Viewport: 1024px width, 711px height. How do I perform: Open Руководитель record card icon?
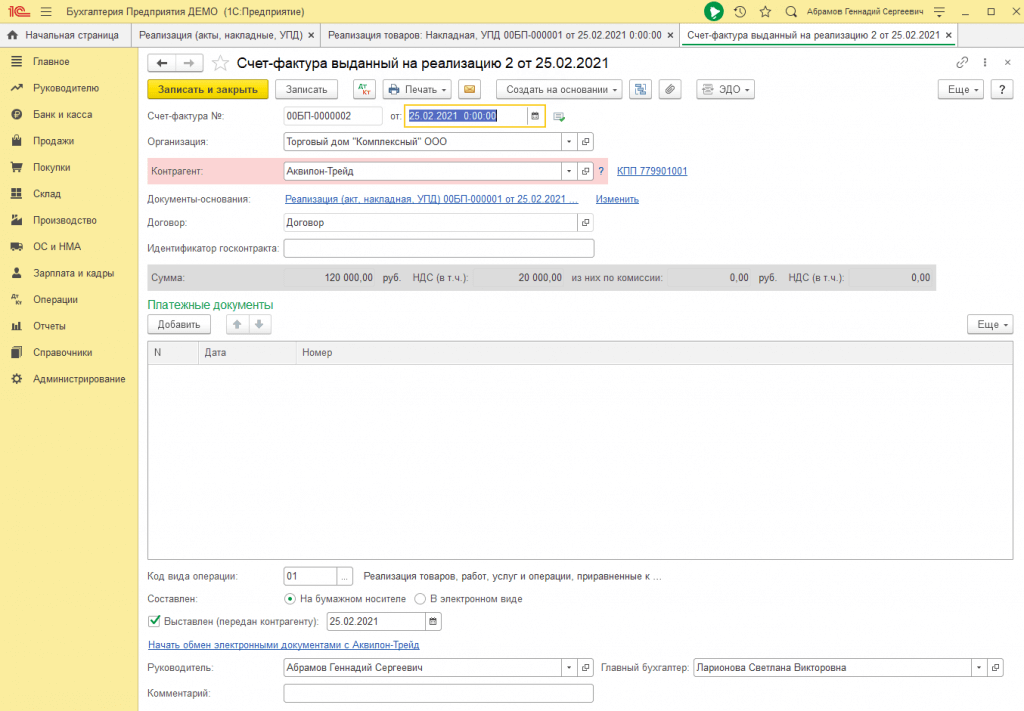coord(586,668)
